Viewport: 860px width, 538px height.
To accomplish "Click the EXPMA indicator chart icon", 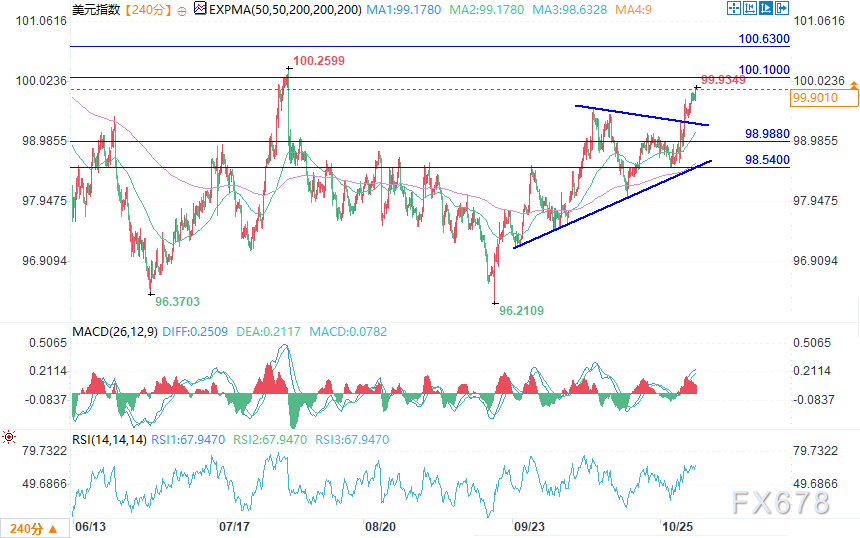I will click(199, 8).
